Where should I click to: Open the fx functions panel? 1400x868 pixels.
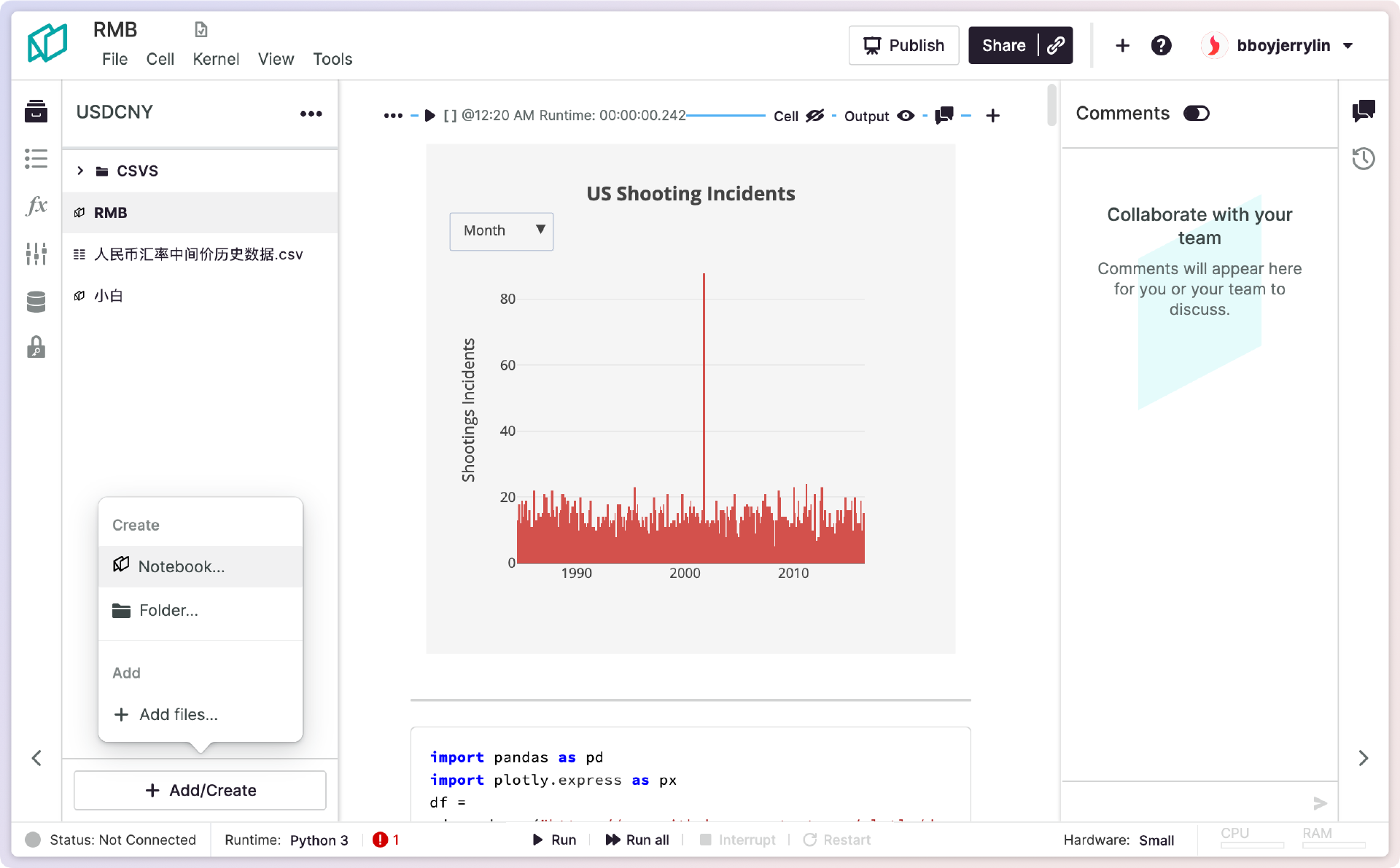pos(36,206)
